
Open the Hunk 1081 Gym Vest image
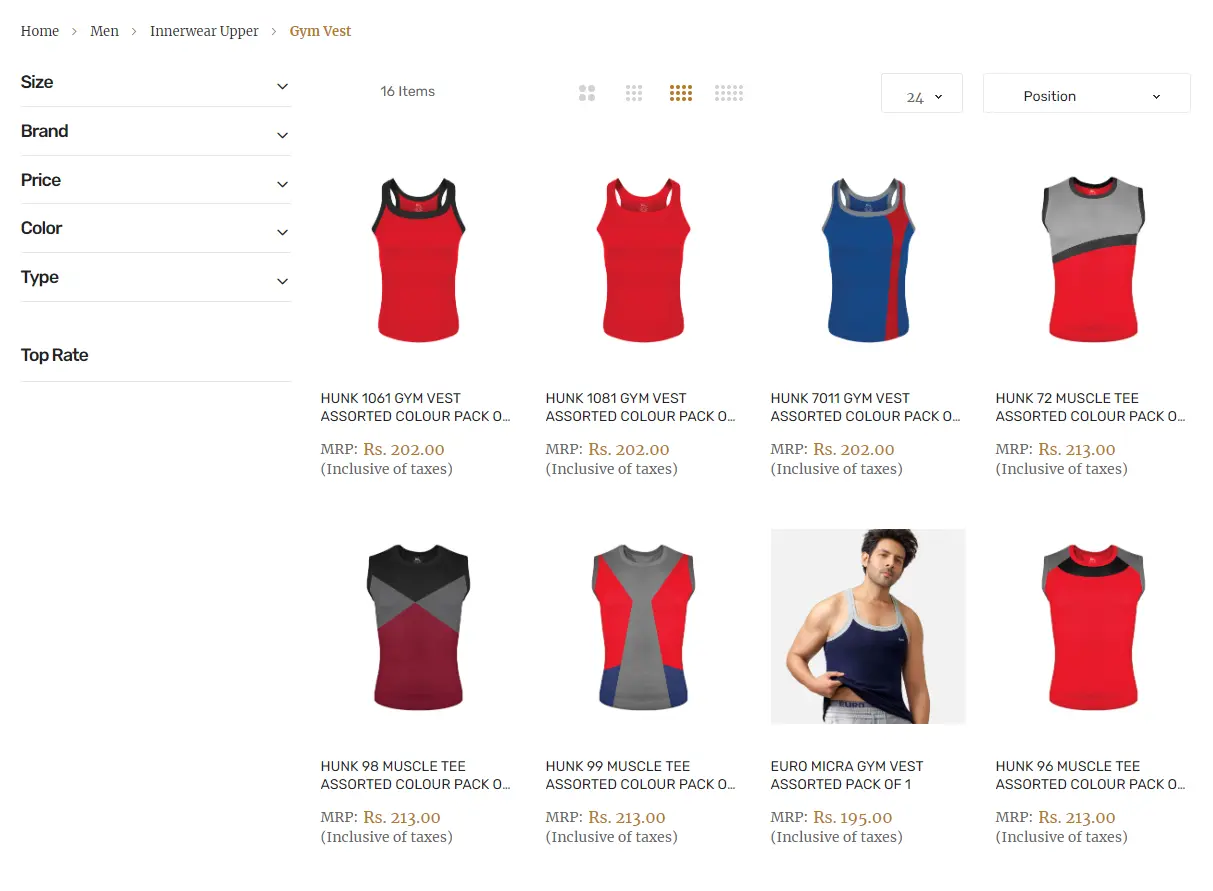click(x=643, y=258)
